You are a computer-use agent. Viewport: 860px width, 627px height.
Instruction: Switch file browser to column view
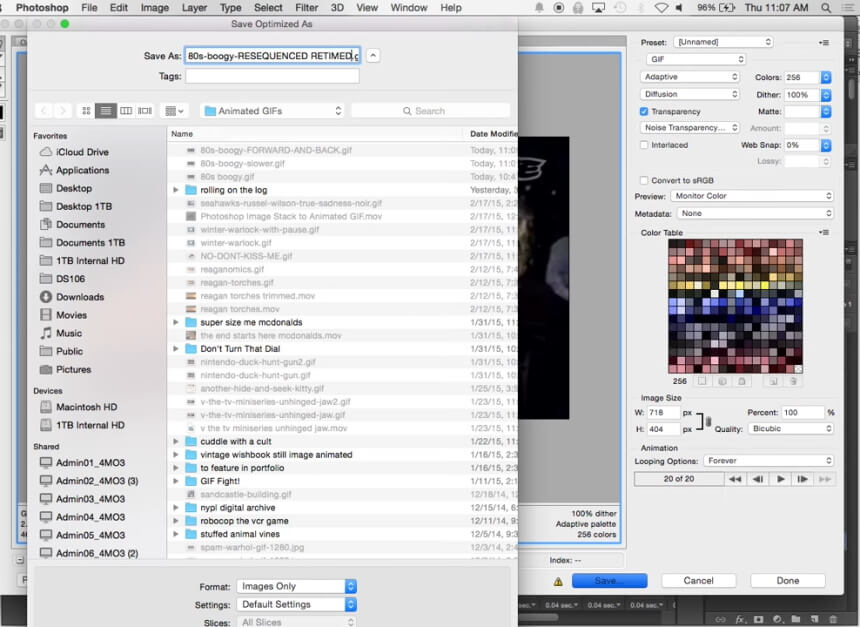click(126, 111)
